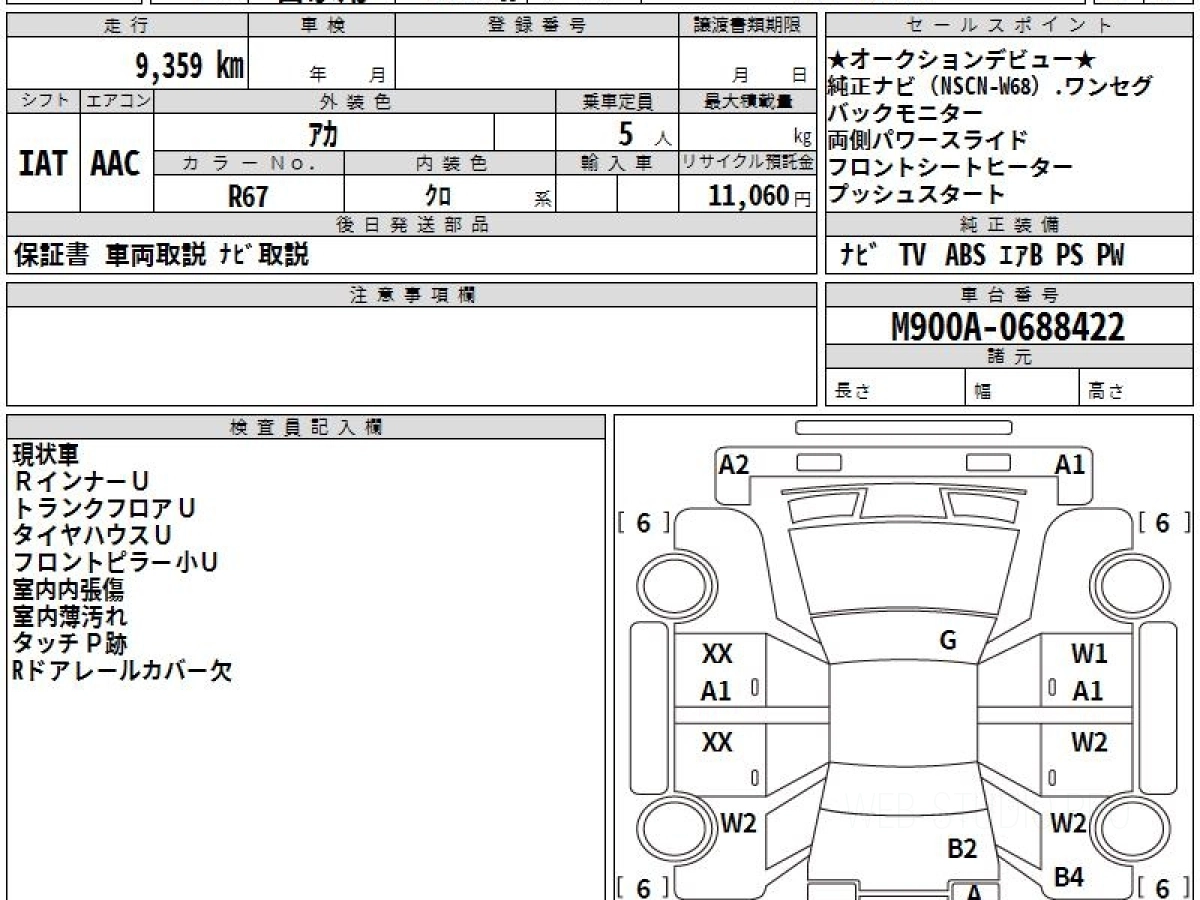1200x900 pixels.
Task: Select the 注意事項欄 header
Action: click(412, 295)
